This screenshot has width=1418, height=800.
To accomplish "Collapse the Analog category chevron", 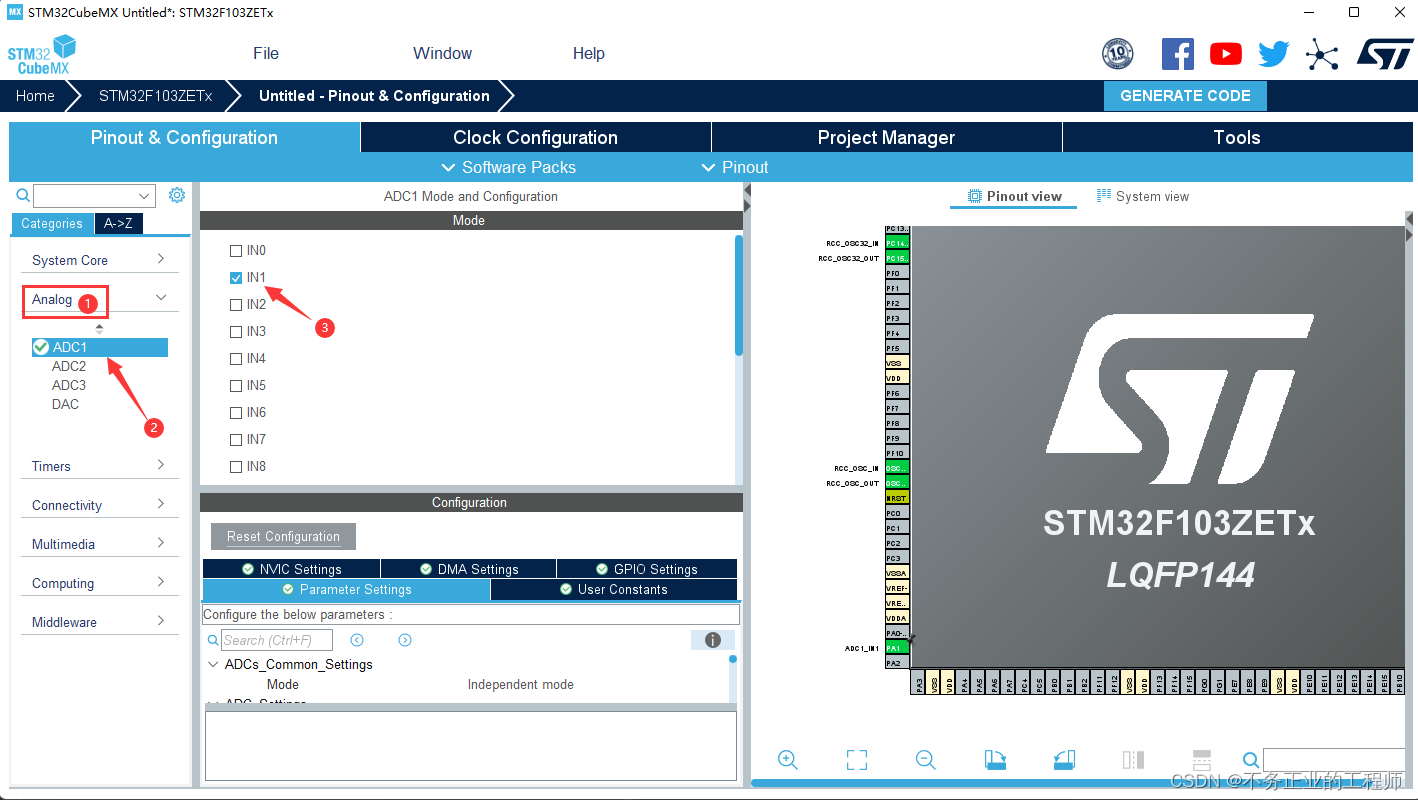I will (161, 298).
